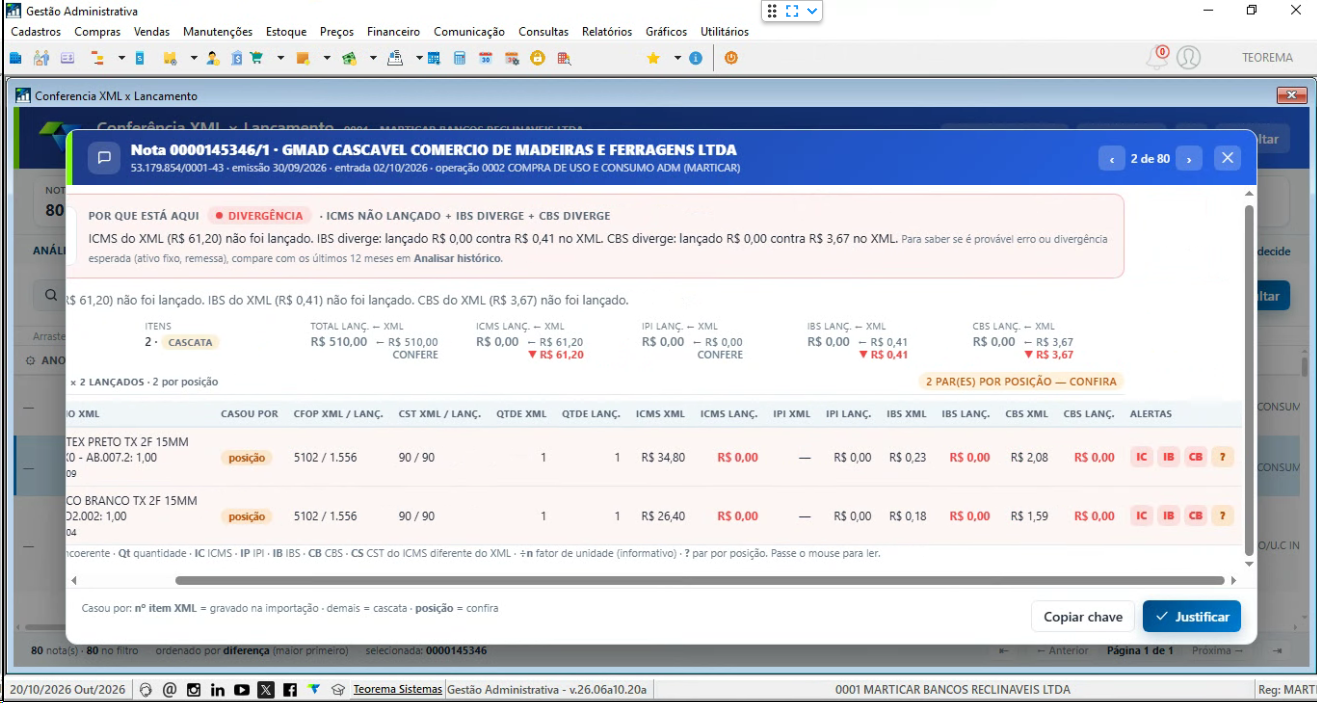1317x703 pixels.
Task: Click the yellow star favorites icon
Action: [653, 58]
